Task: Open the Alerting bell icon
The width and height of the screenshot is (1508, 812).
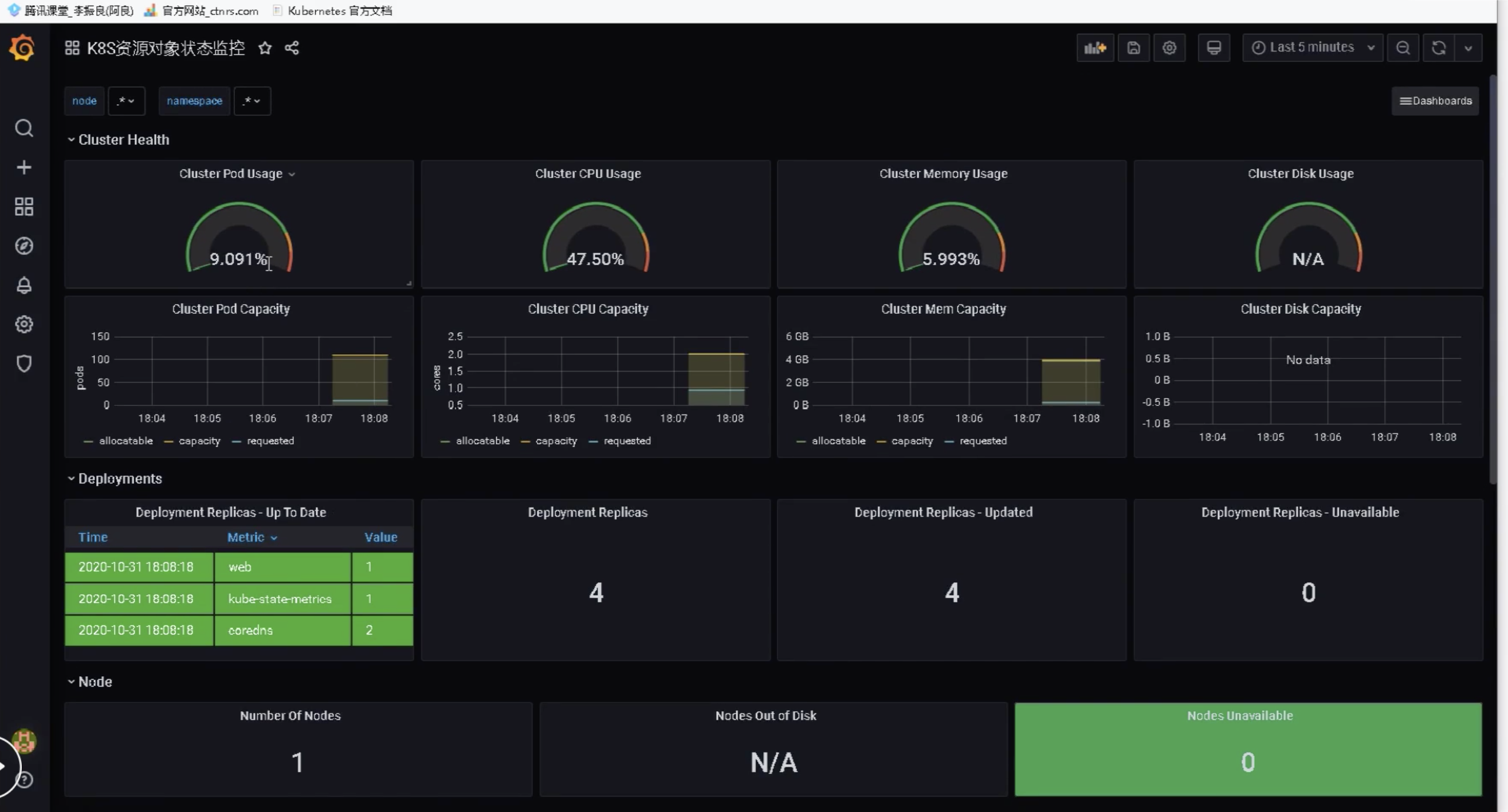Action: (23, 286)
